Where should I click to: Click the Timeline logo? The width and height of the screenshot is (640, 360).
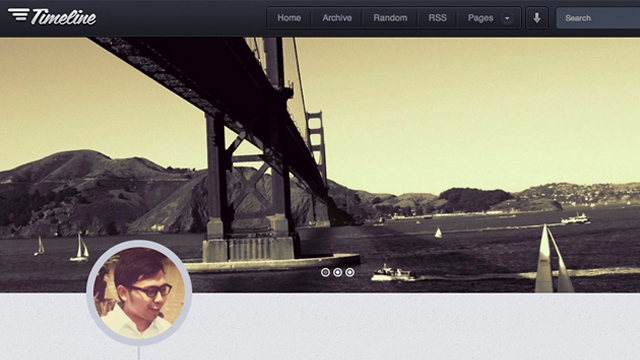coord(52,17)
